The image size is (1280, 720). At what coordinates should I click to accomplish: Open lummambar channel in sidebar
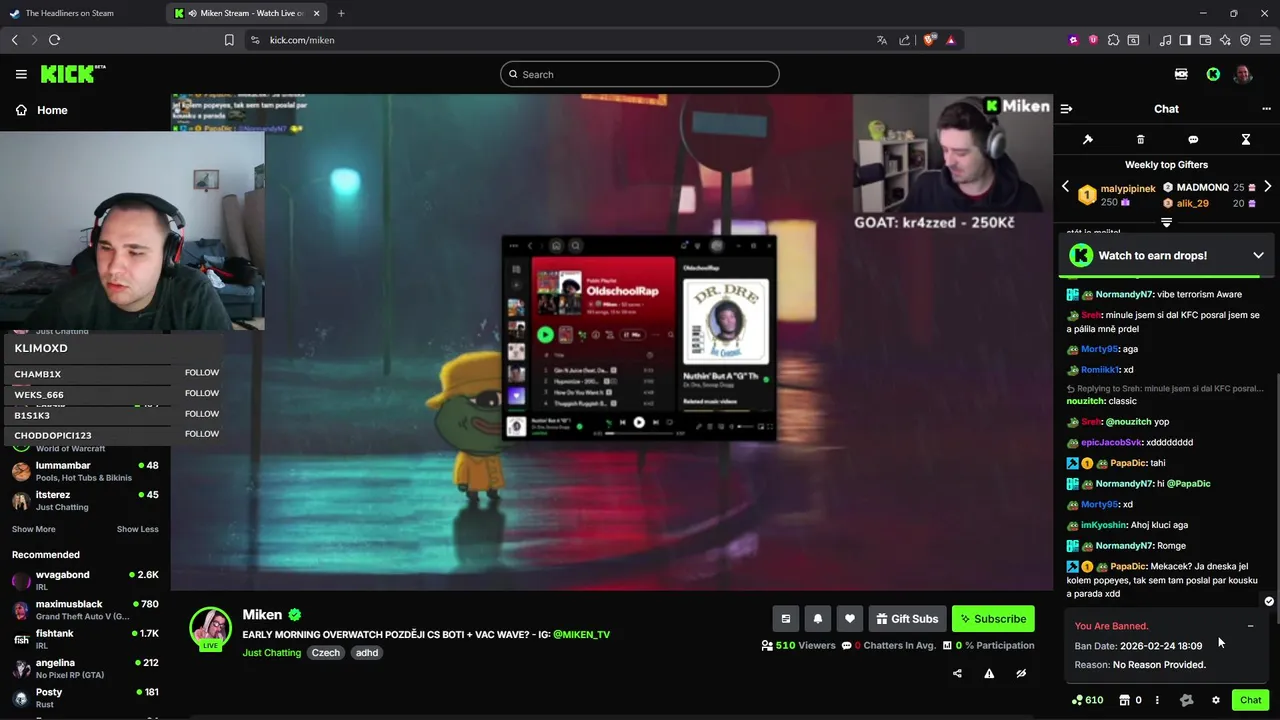tap(85, 471)
